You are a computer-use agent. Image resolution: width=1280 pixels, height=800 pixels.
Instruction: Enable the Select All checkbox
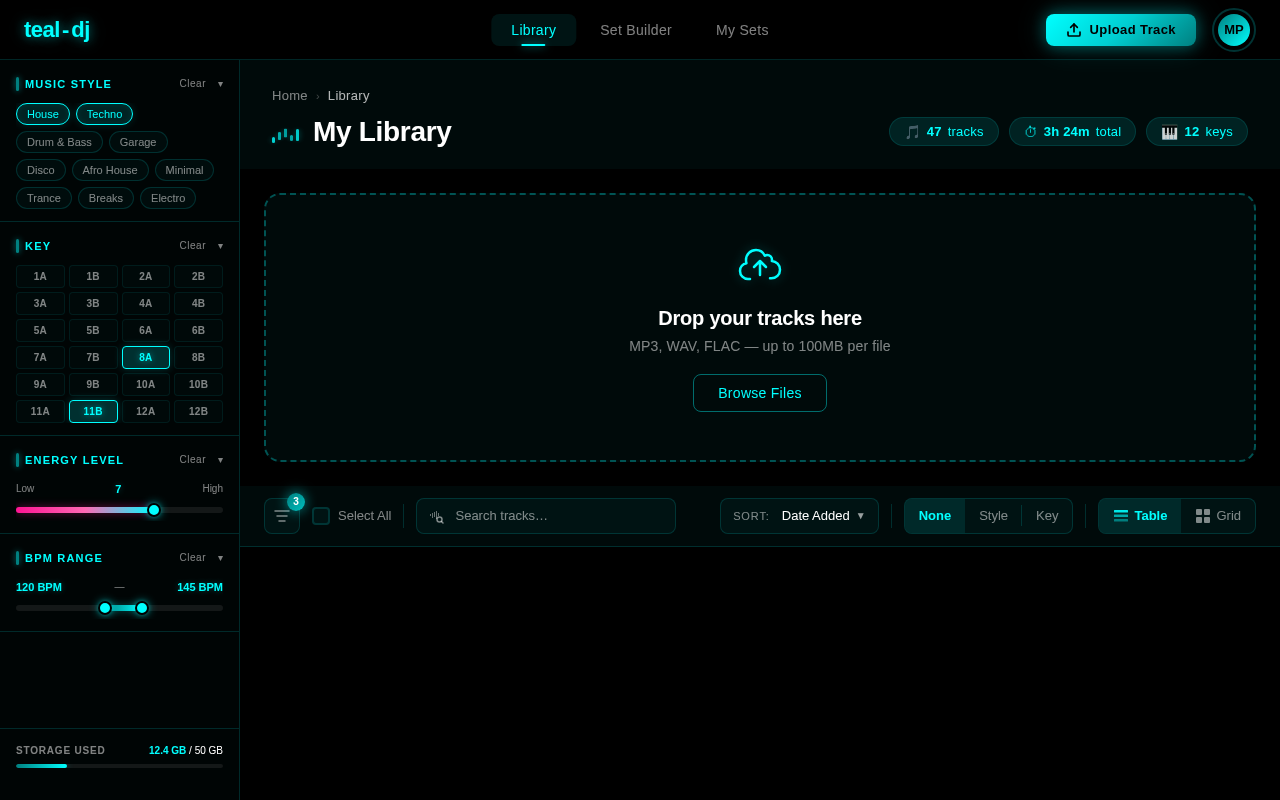coord(321,516)
